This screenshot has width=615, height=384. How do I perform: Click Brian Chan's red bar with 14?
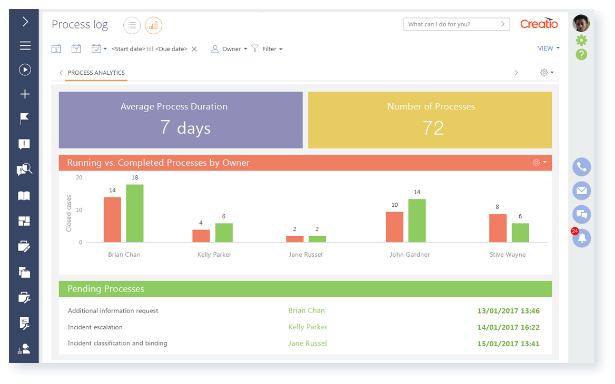coord(113,220)
